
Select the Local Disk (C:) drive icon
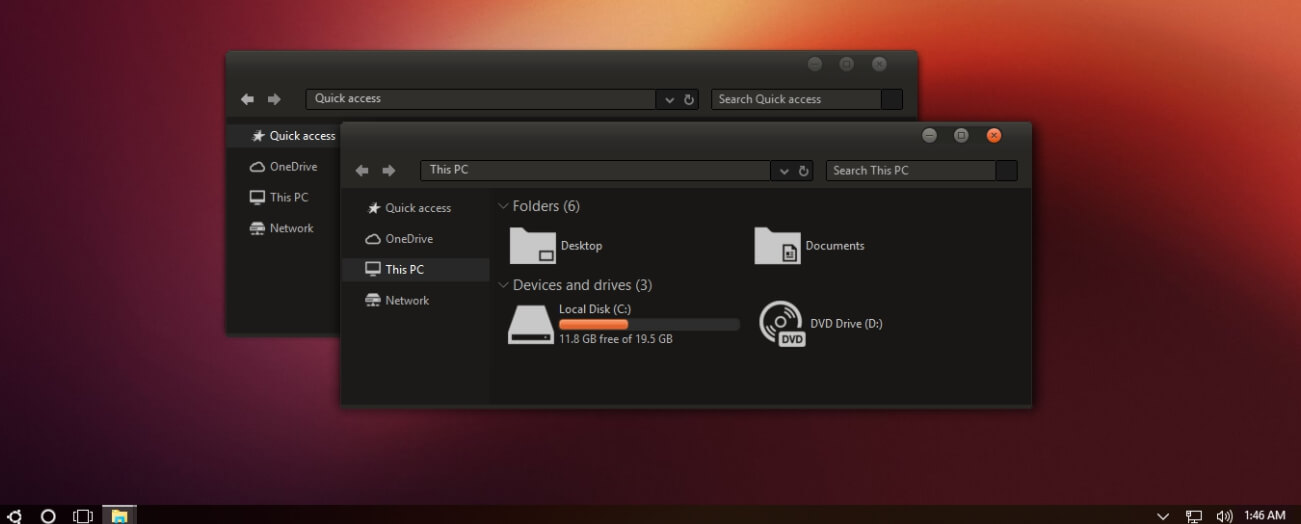coord(531,325)
